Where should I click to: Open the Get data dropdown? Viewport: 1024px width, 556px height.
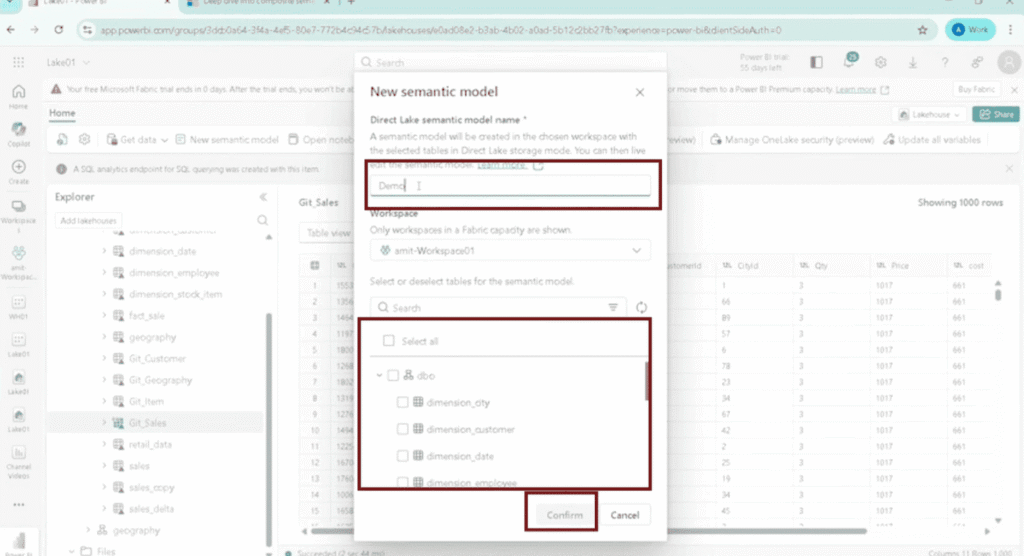[137, 139]
